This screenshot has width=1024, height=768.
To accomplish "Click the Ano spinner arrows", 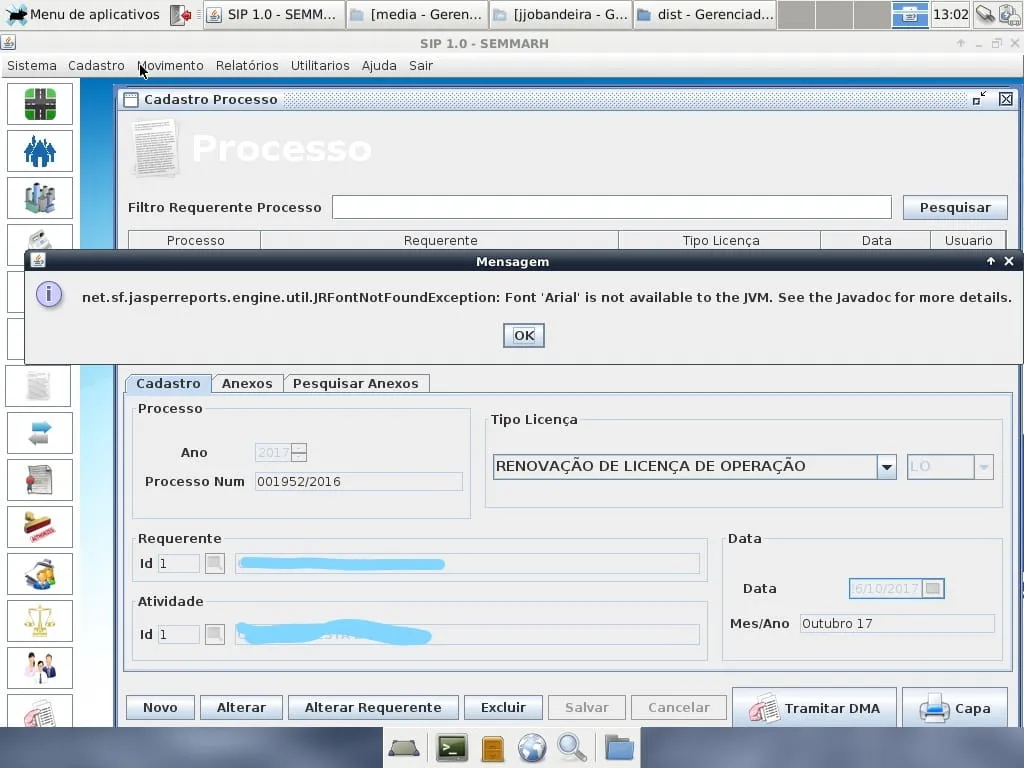I will 299,452.
